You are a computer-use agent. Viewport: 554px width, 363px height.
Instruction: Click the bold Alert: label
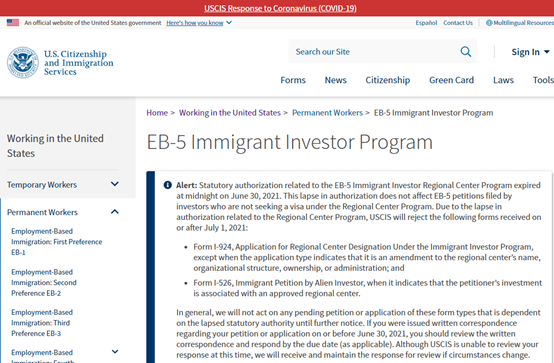tap(187, 185)
